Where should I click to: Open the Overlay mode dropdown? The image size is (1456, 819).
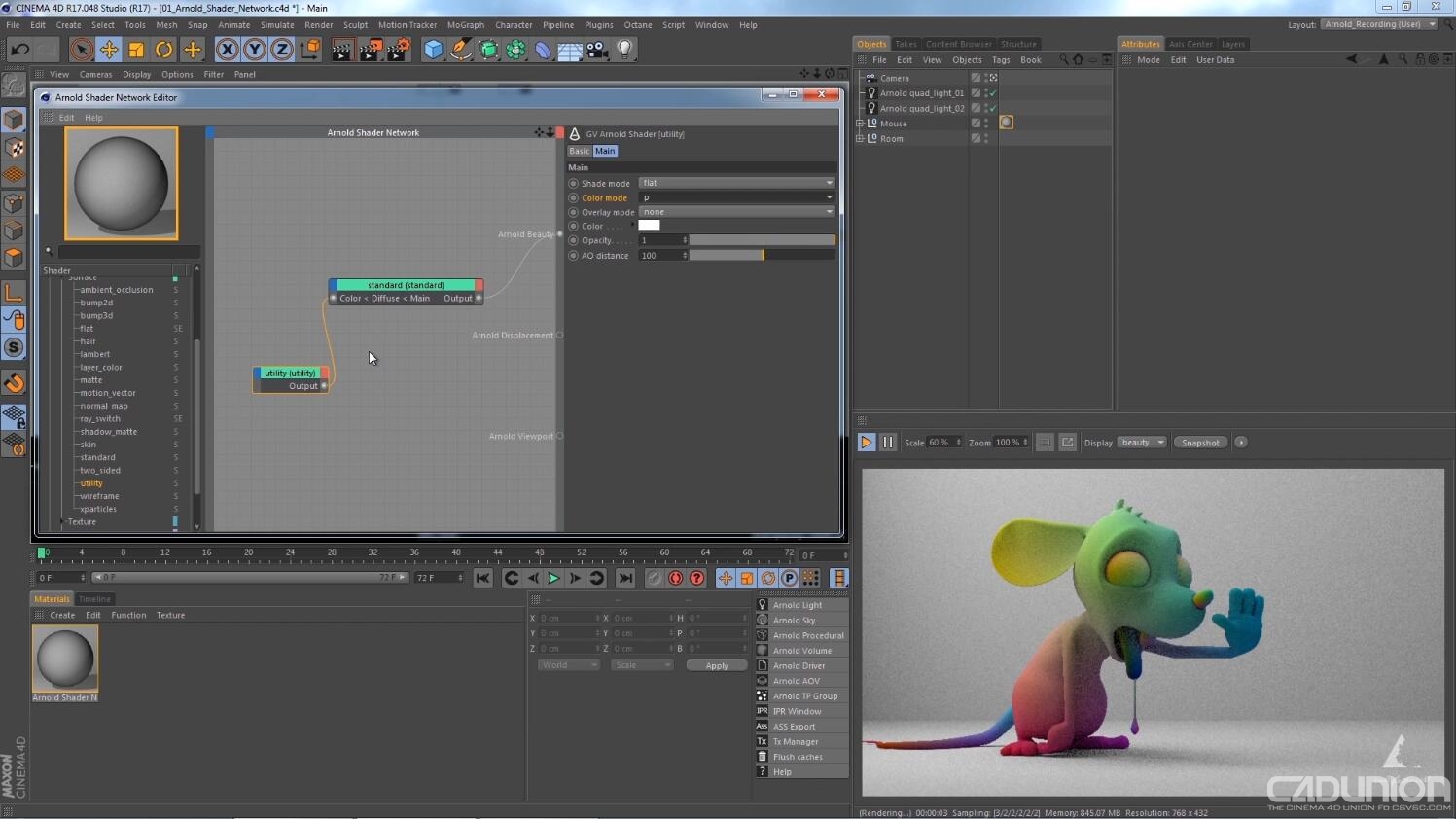coord(737,212)
